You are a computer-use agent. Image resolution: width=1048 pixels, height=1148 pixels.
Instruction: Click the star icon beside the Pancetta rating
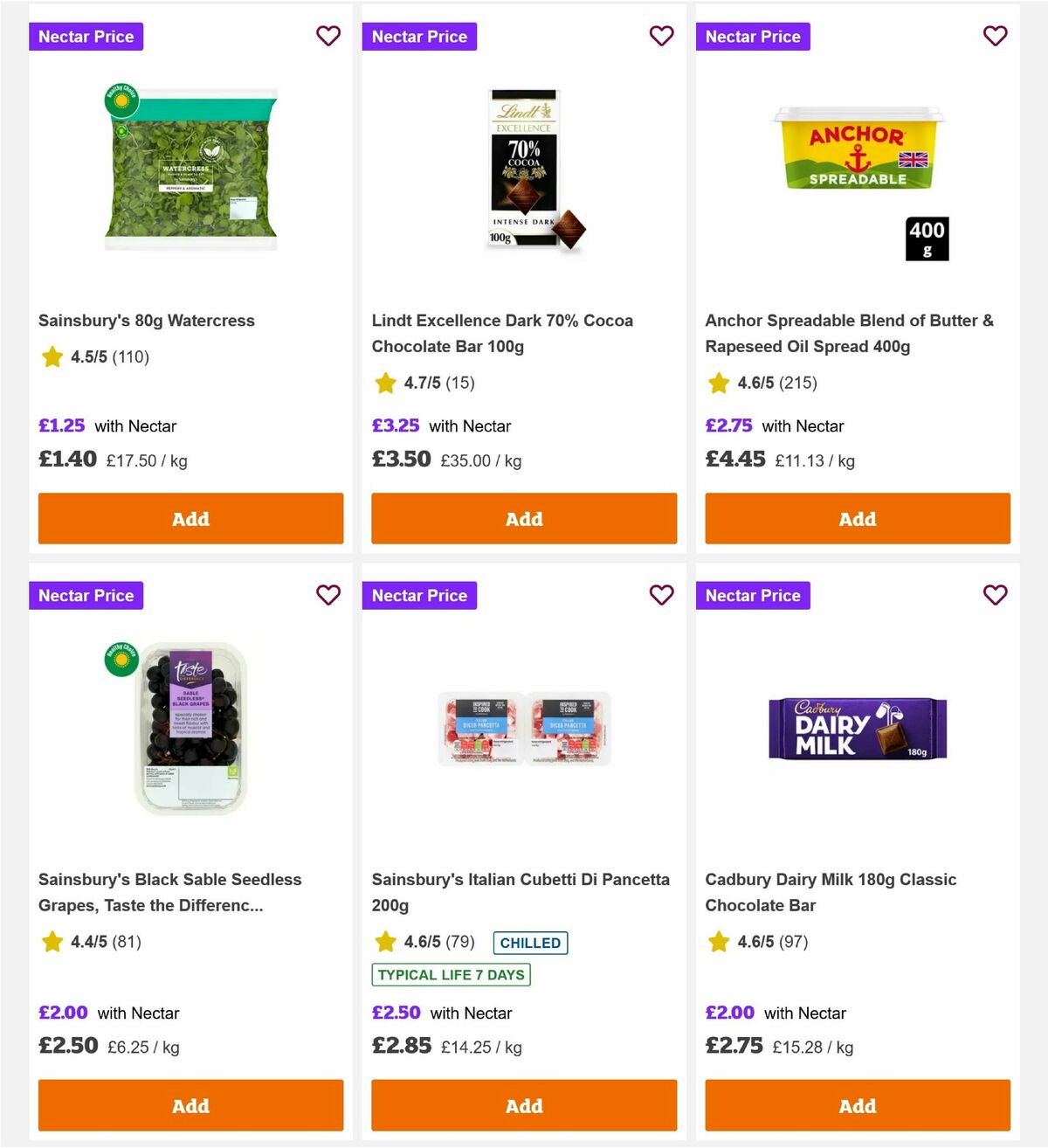tap(385, 943)
